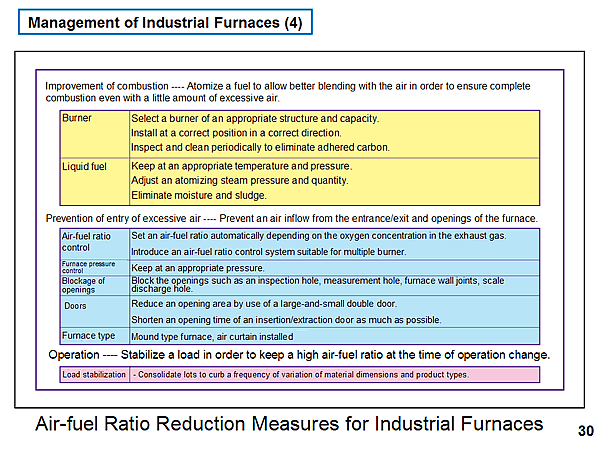Click 'Introduce an air-fuel ratio control system' line
Viewport: 600px width, 450px height.
269,252
